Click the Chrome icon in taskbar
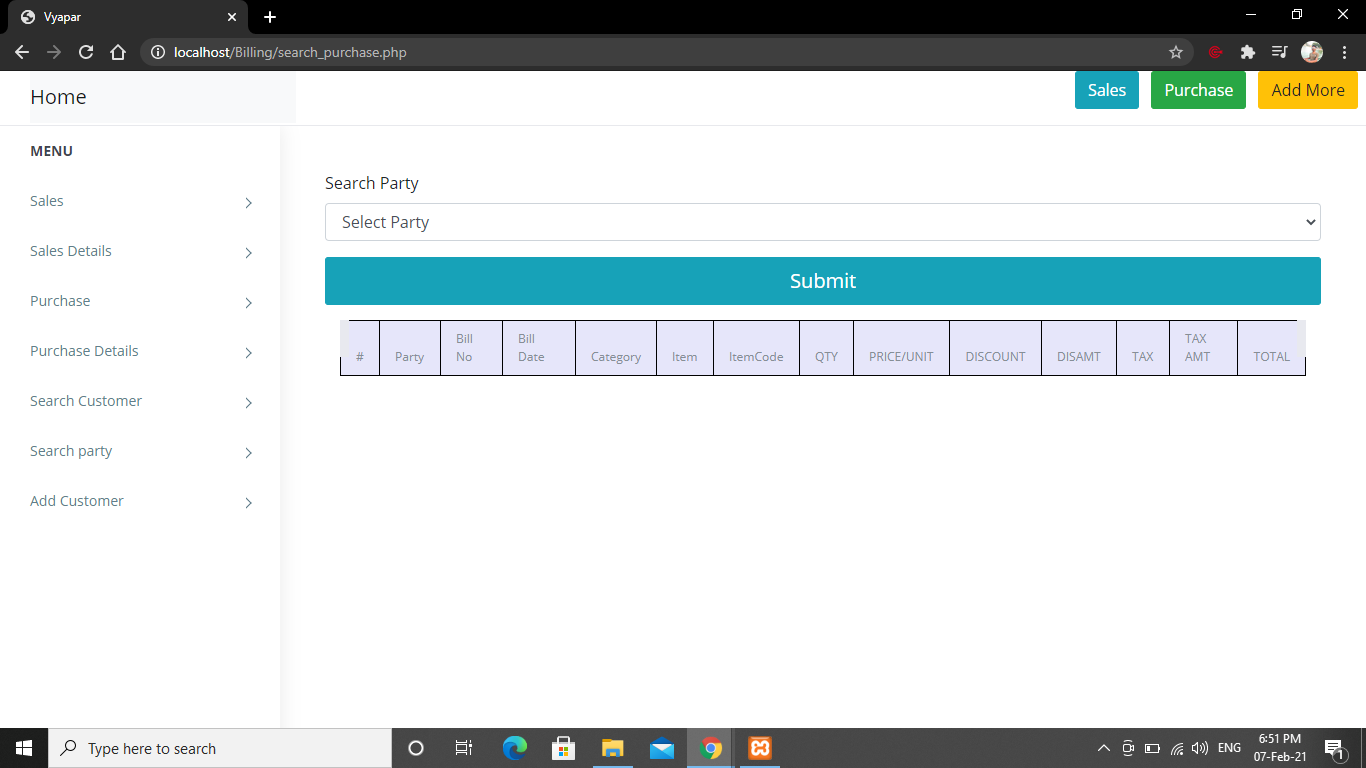This screenshot has width=1366, height=768. 711,748
